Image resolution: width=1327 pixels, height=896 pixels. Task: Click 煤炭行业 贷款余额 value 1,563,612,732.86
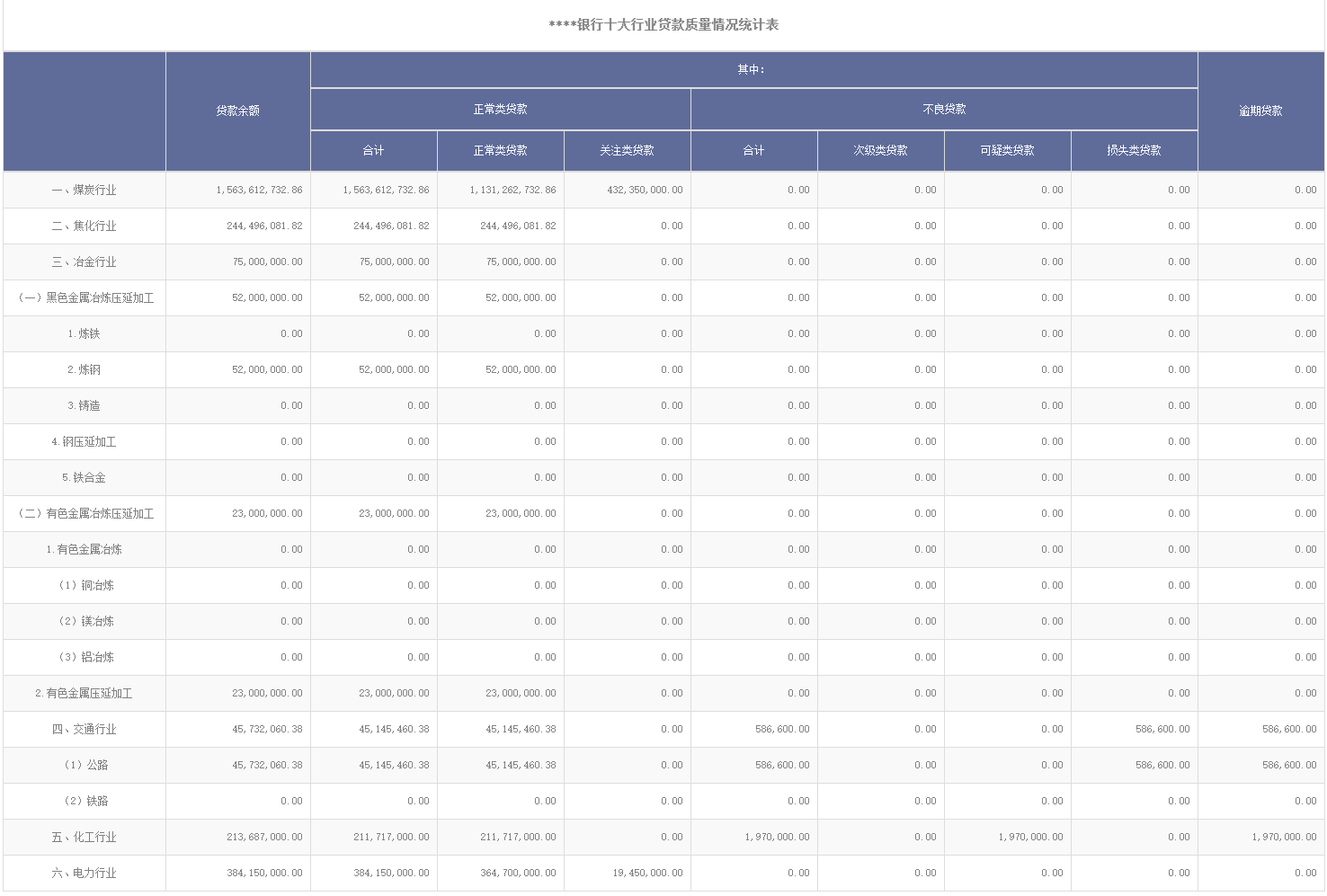[259, 190]
